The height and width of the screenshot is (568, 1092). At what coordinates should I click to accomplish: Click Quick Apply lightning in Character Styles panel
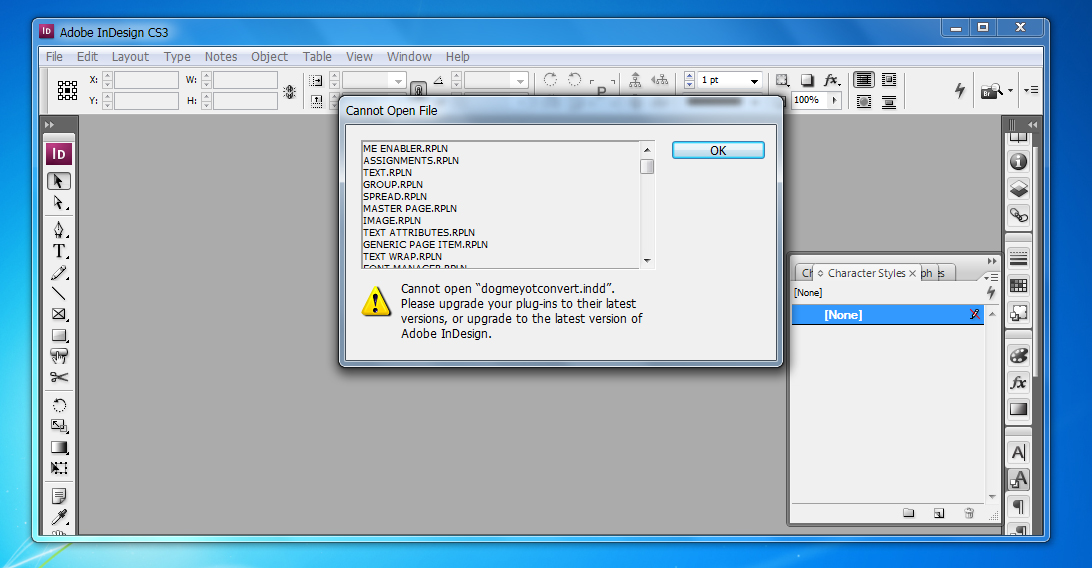[990, 293]
